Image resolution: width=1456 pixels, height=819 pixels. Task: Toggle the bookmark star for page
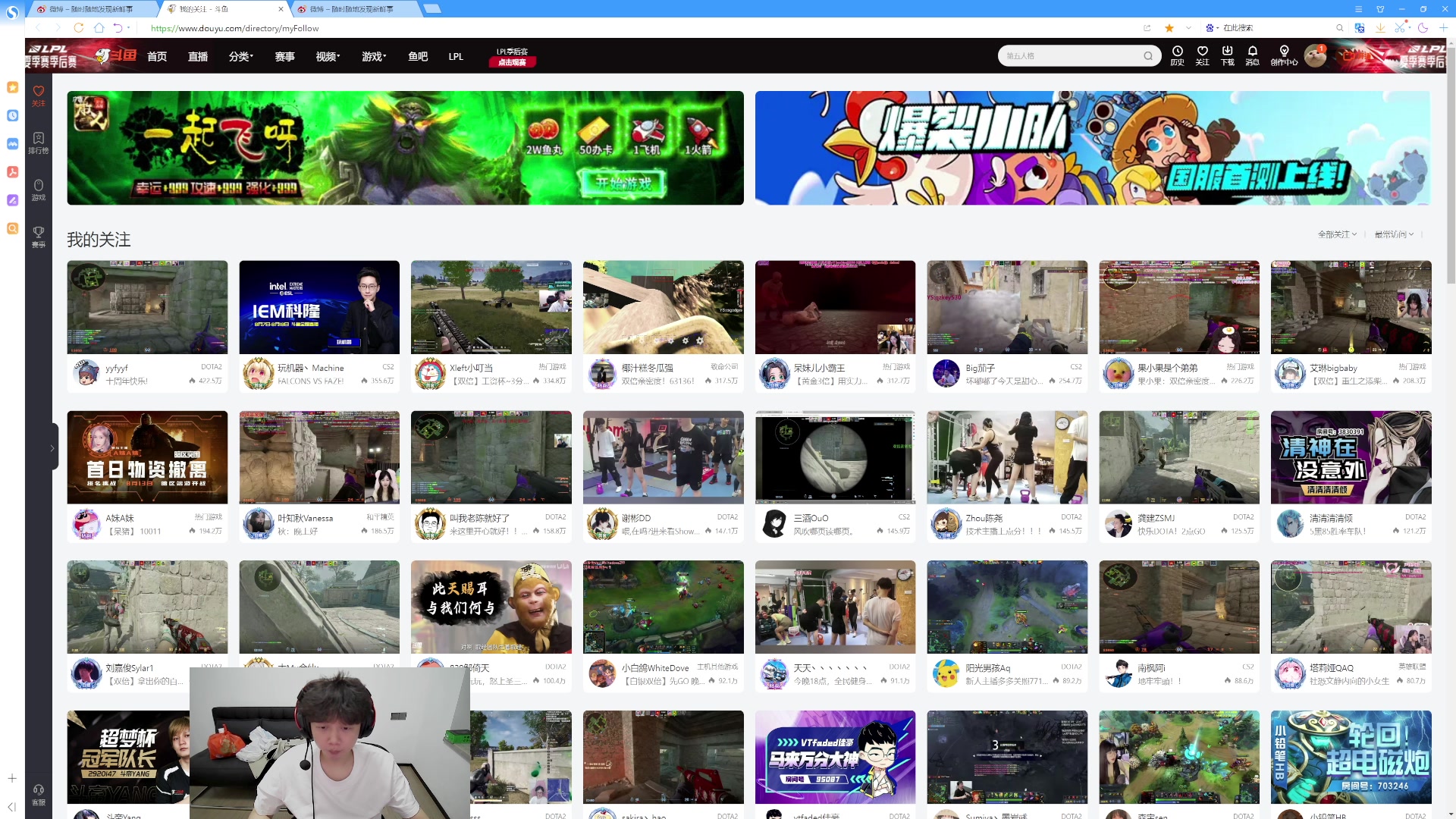point(1169,28)
